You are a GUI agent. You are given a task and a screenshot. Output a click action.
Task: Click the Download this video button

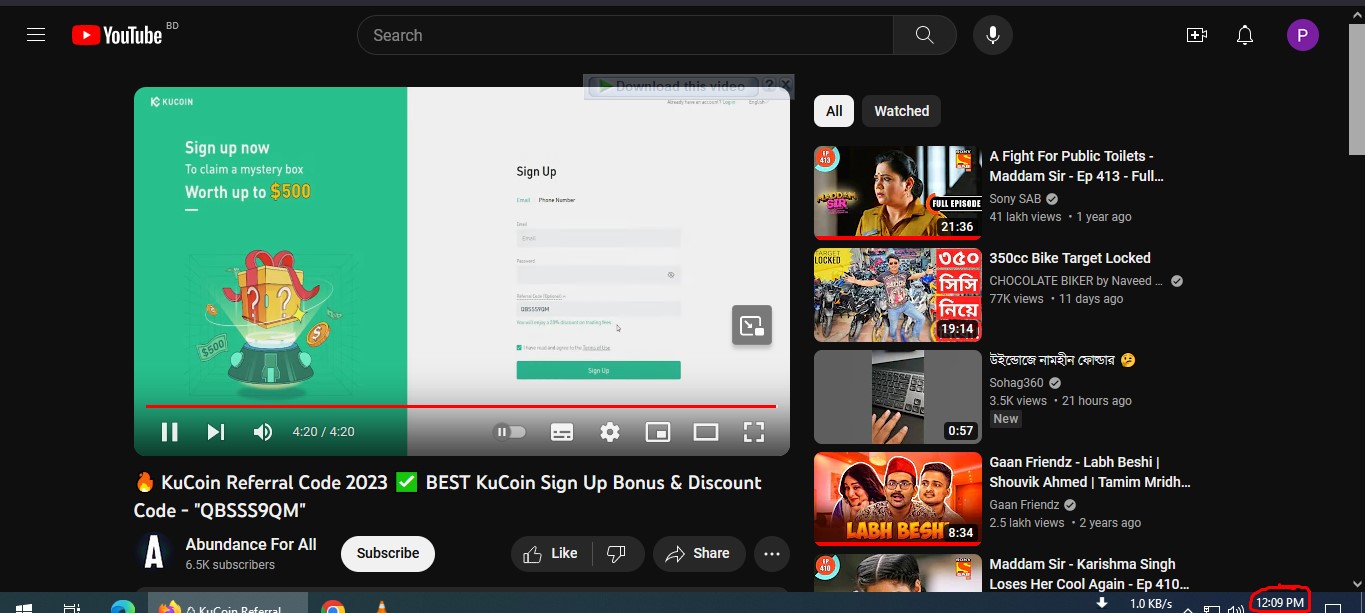(x=672, y=86)
